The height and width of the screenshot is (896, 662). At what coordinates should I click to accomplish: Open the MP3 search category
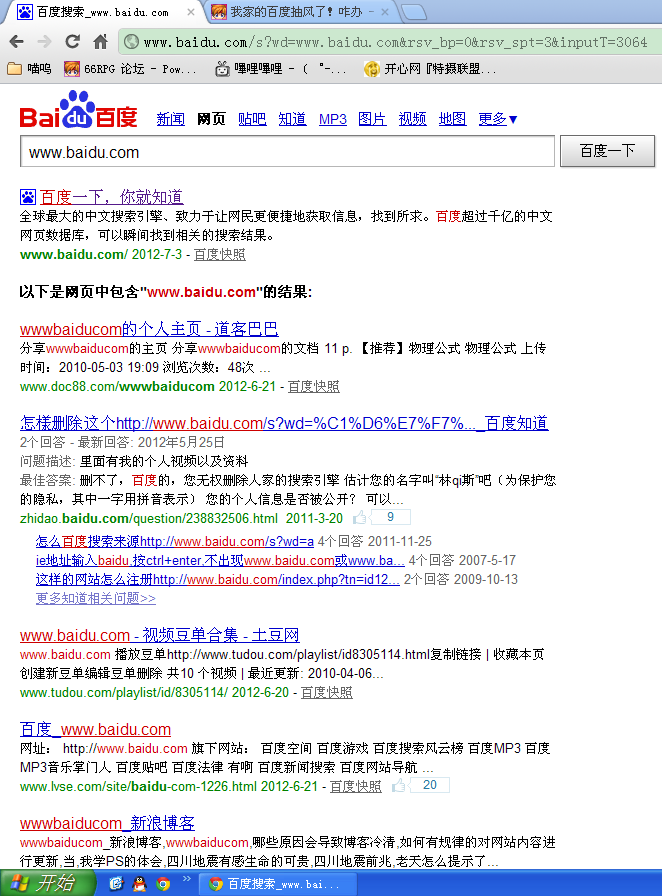(x=333, y=119)
